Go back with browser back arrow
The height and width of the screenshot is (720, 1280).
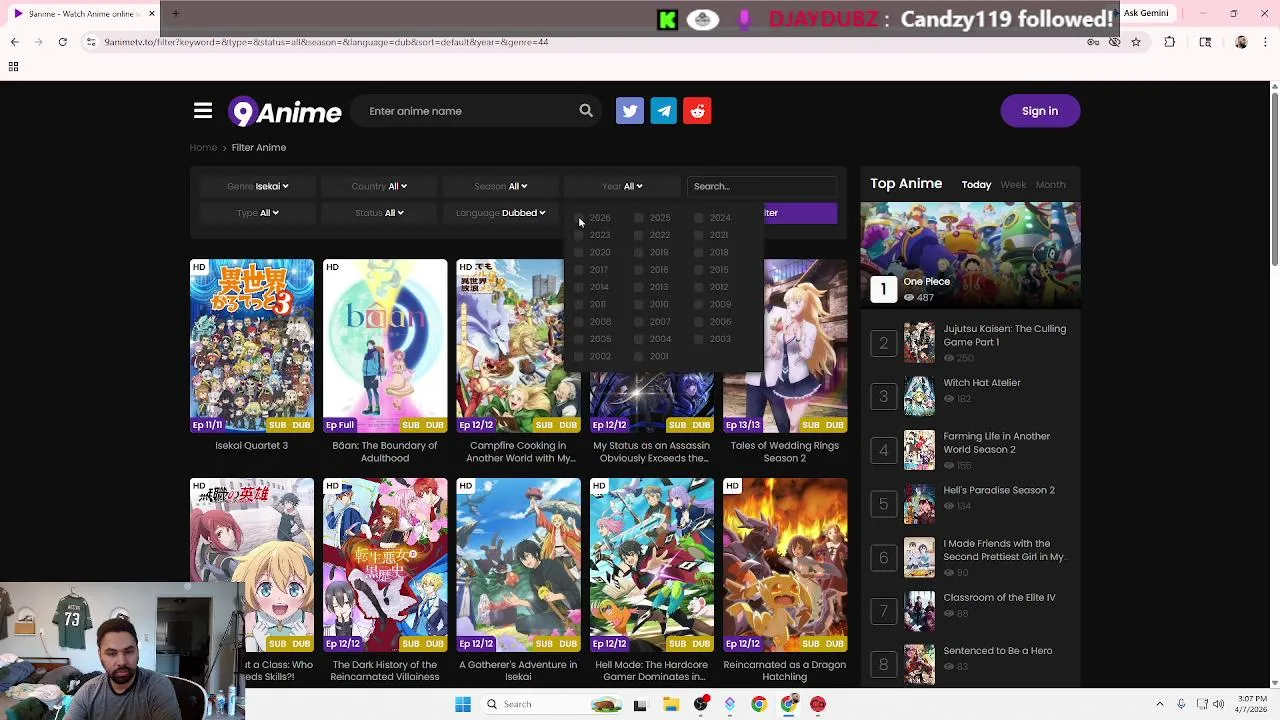click(x=14, y=42)
